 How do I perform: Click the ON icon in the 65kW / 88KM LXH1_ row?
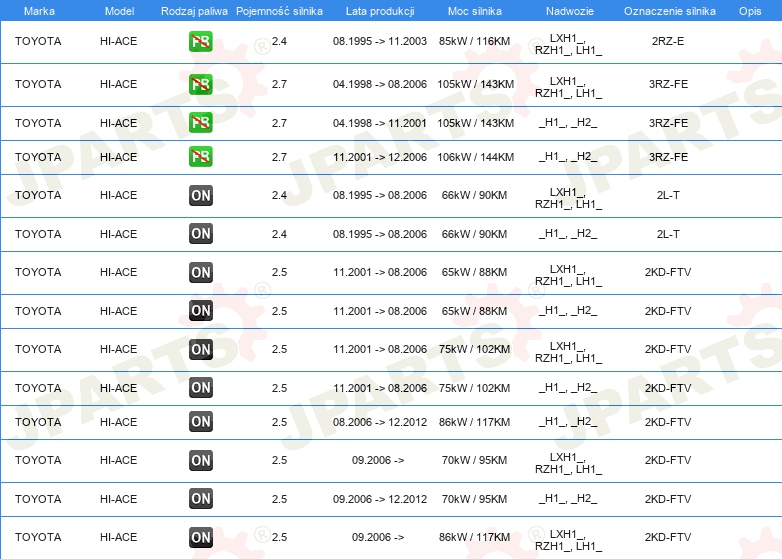(x=200, y=272)
